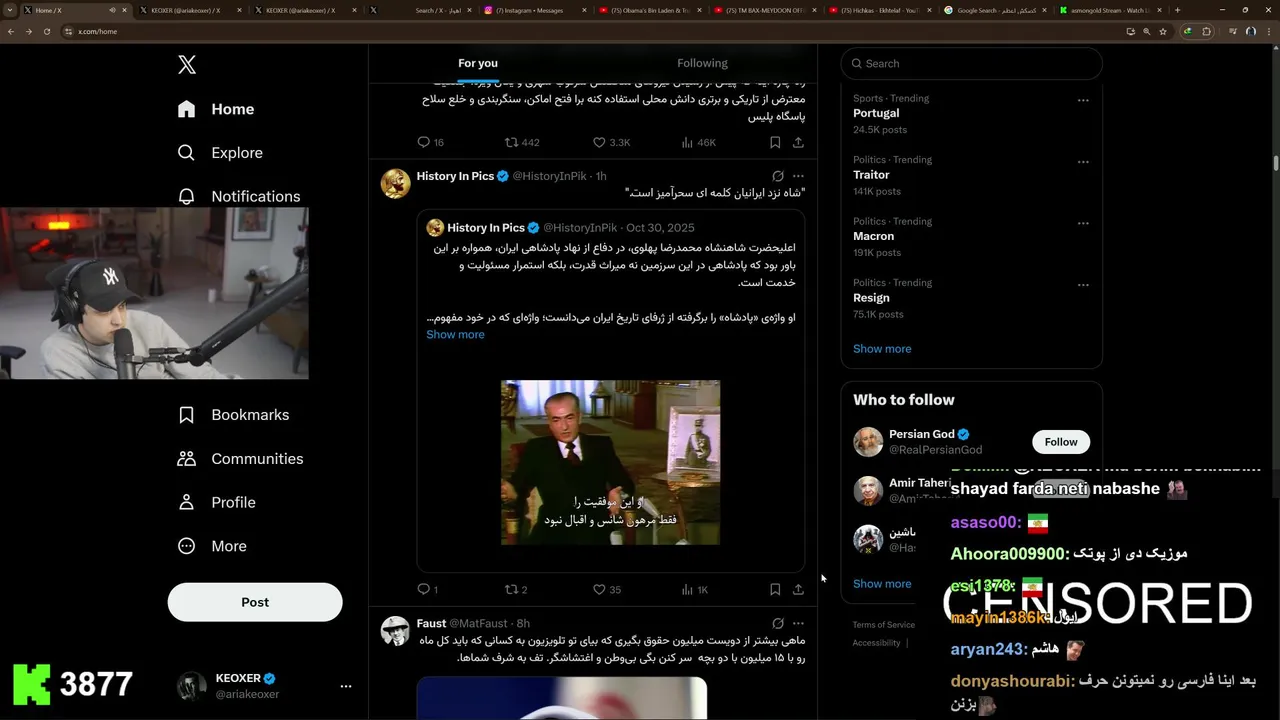Open Bookmarks in the sidebar

tap(233, 415)
